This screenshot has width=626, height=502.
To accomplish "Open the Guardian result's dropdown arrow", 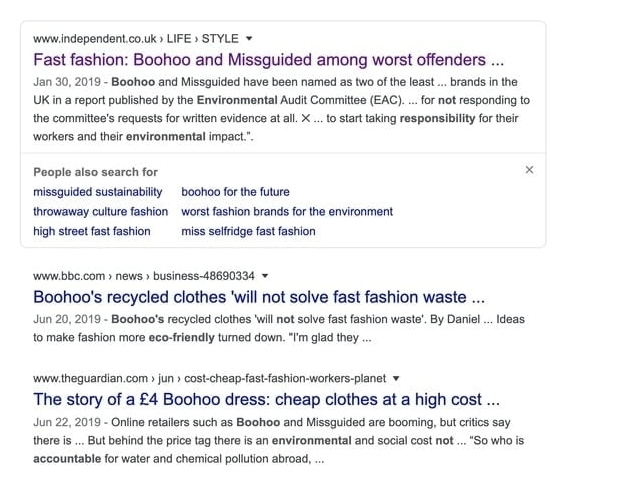I will (x=397, y=379).
